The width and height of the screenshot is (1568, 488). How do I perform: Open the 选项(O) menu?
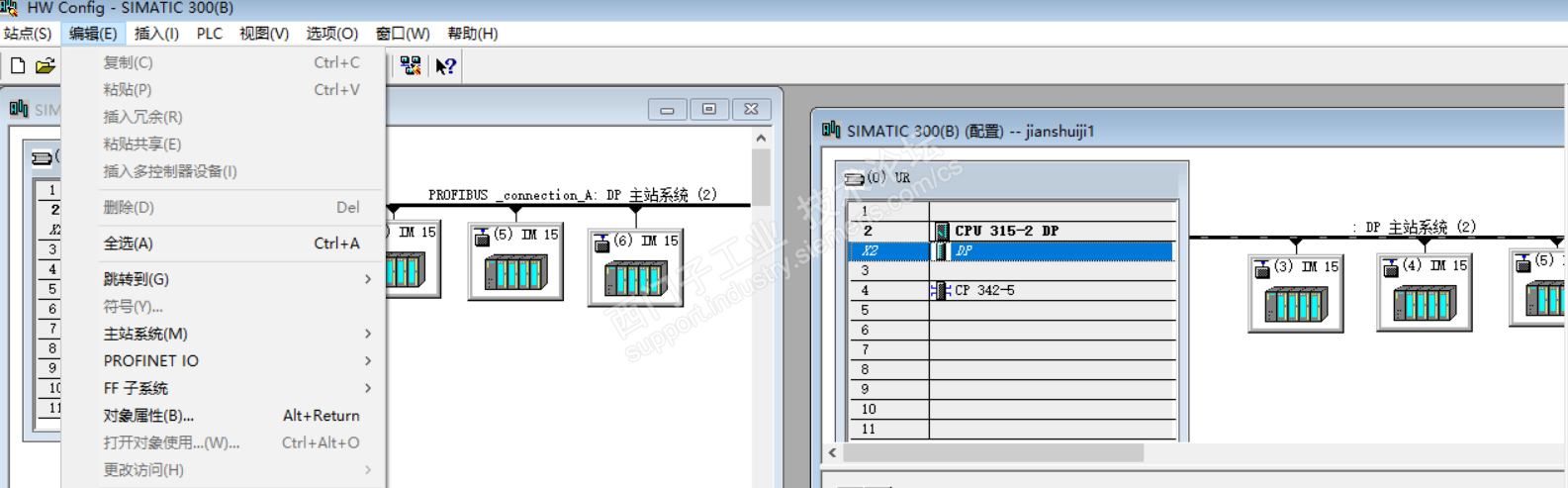[331, 34]
